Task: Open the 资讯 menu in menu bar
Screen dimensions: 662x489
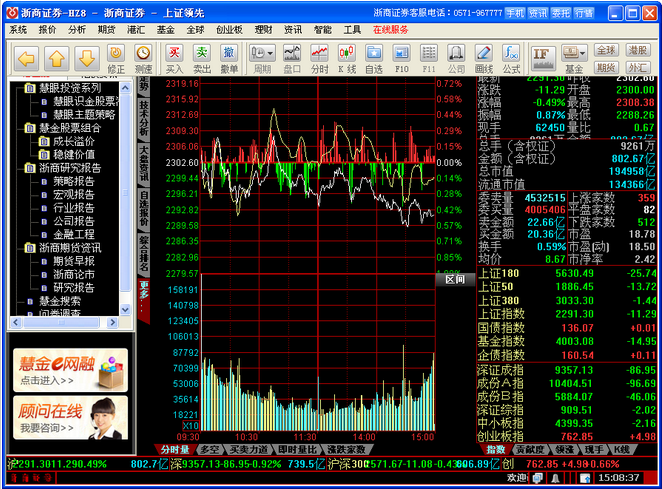Action: 292,30
